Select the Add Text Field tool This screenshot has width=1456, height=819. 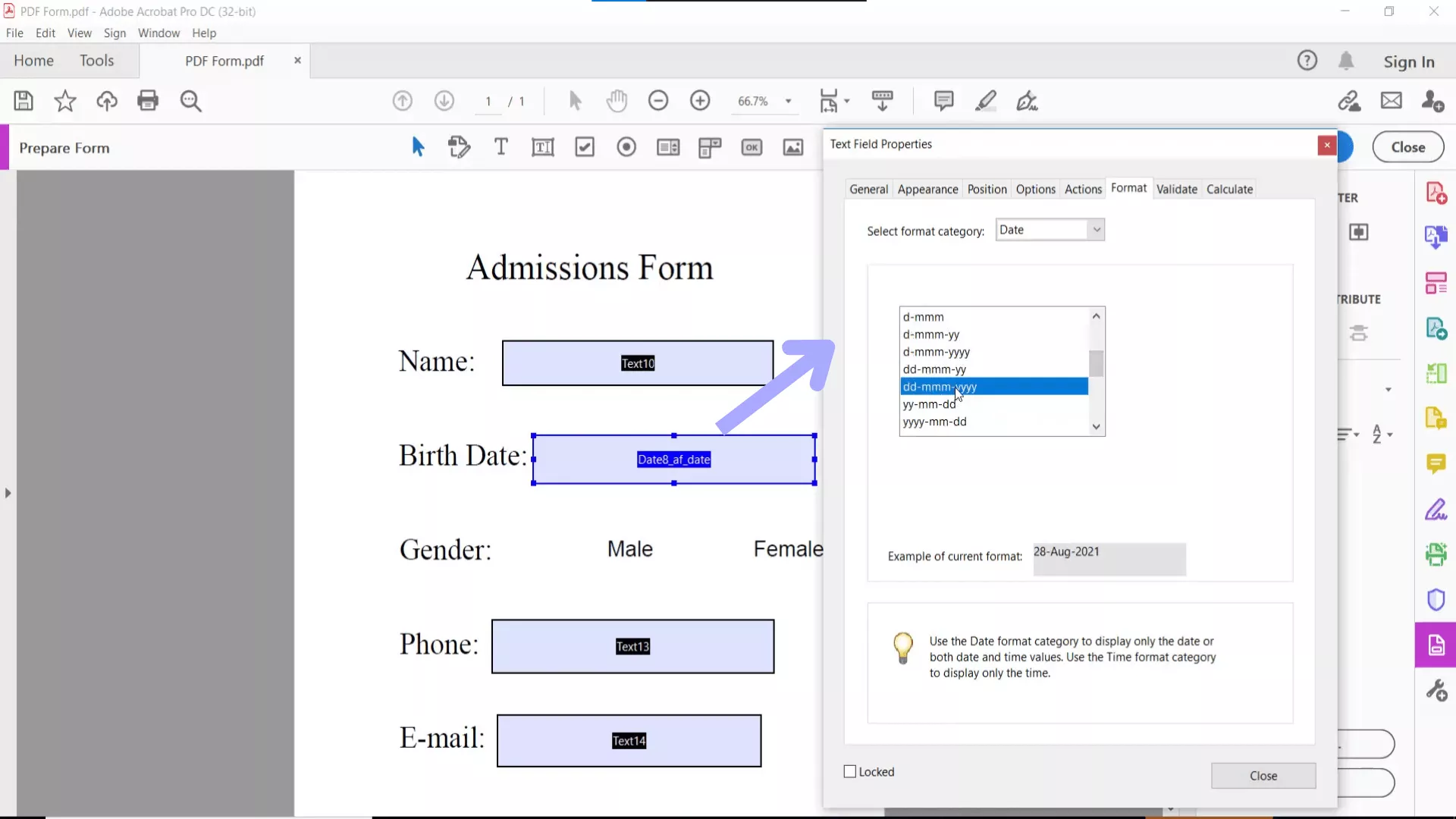(543, 147)
